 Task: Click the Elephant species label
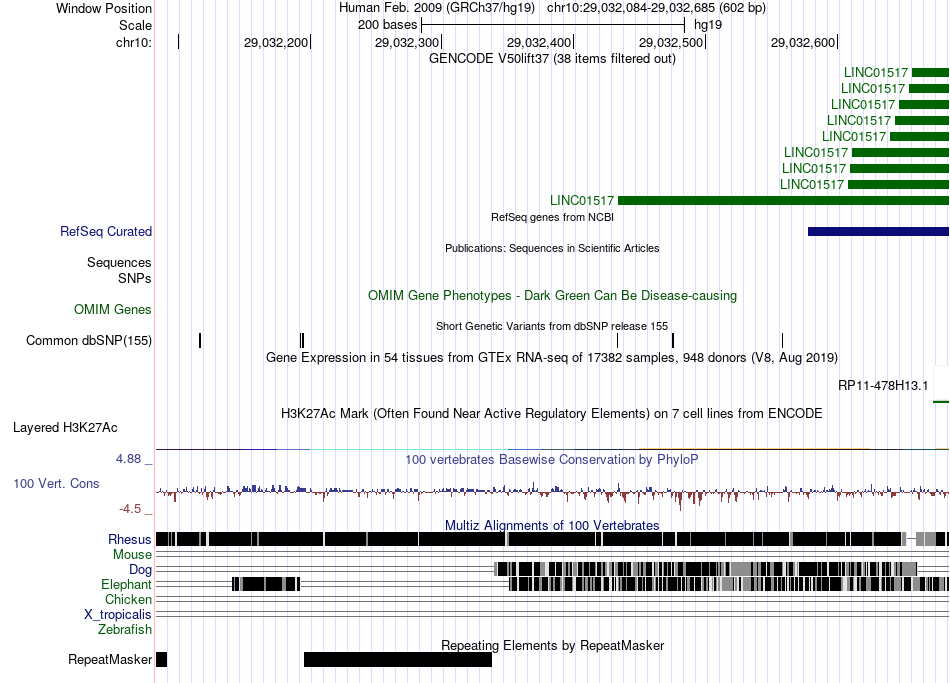[x=126, y=584]
